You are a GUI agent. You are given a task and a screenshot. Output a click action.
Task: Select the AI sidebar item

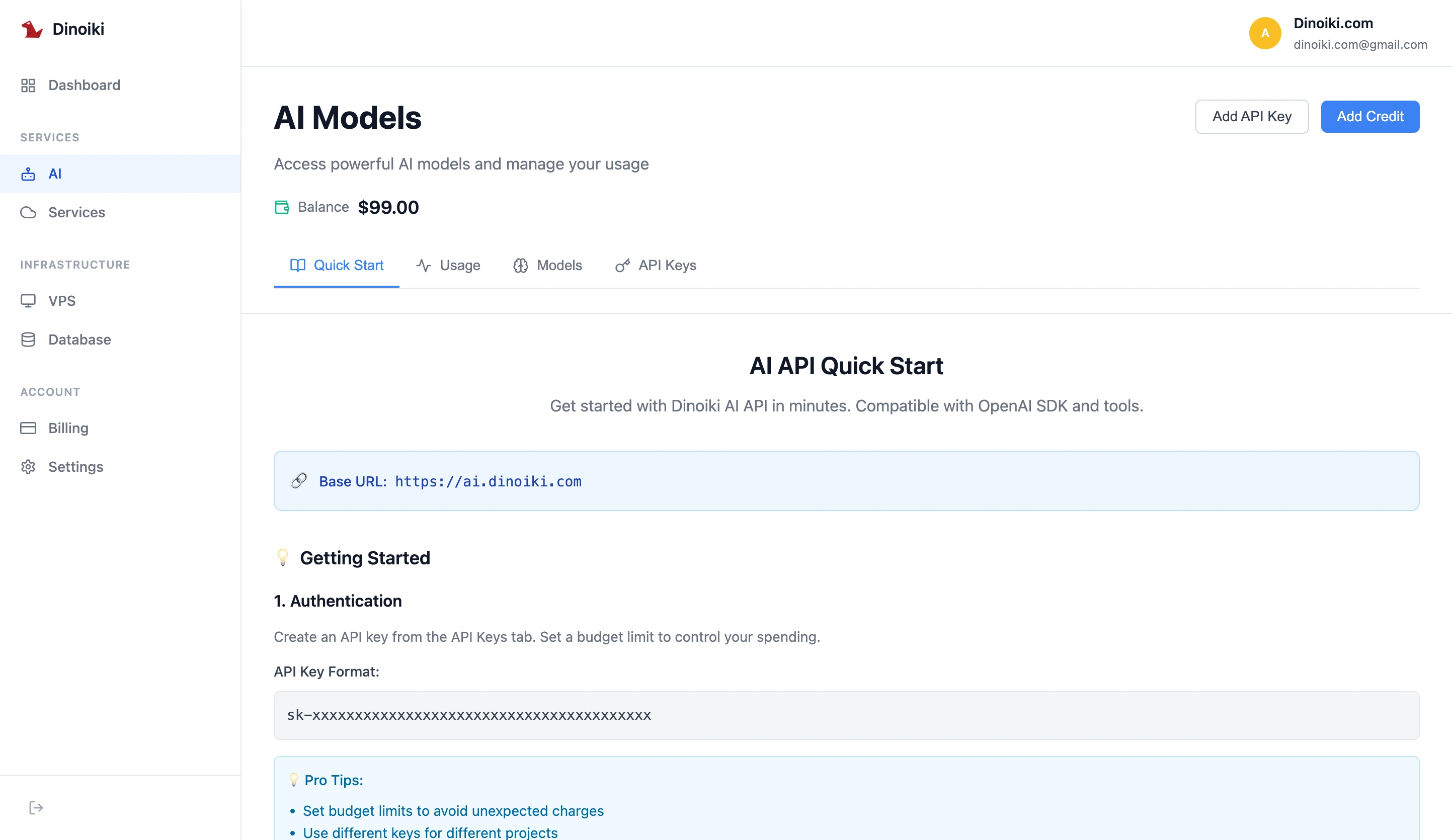click(x=55, y=174)
